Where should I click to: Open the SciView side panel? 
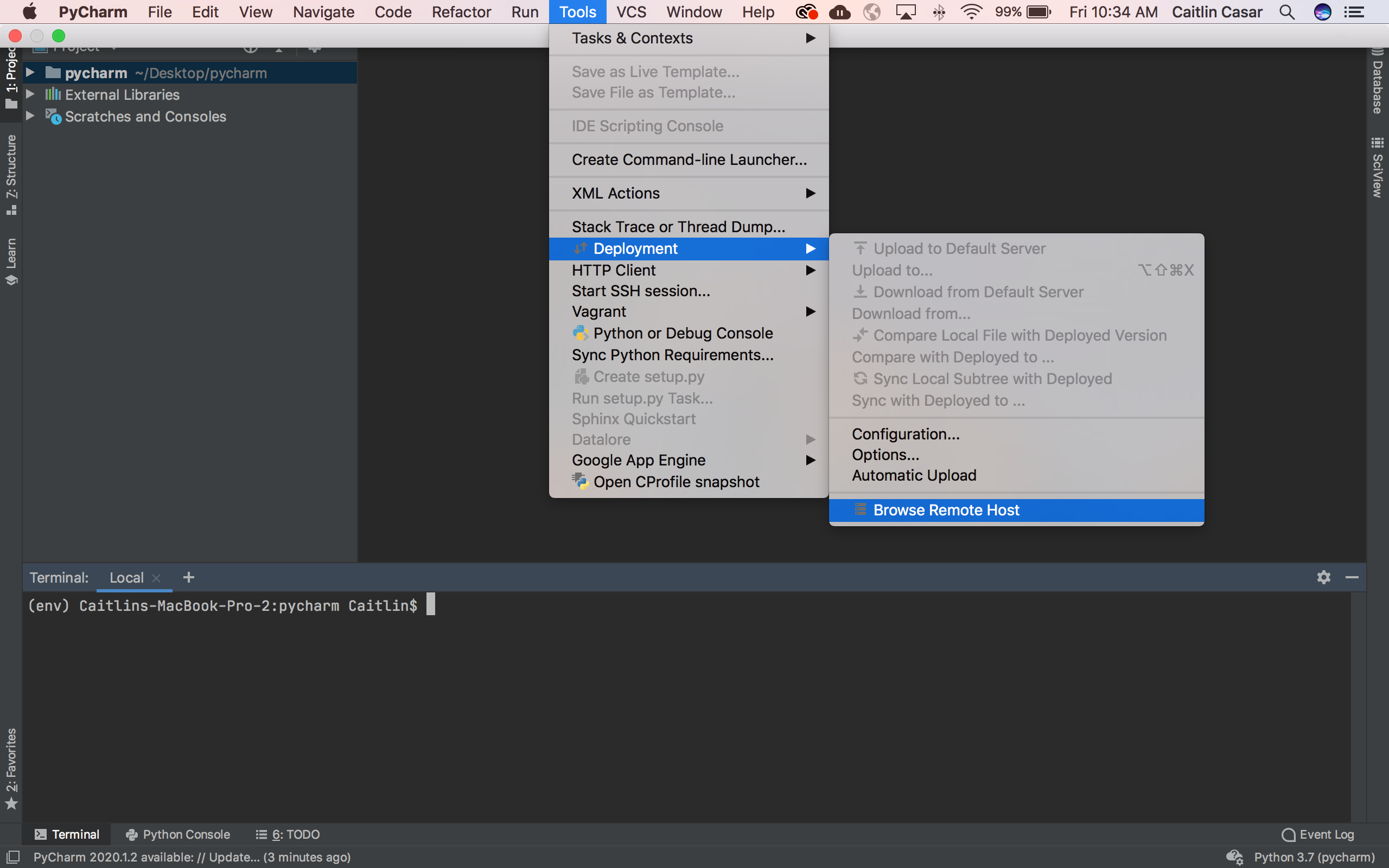click(x=1378, y=168)
